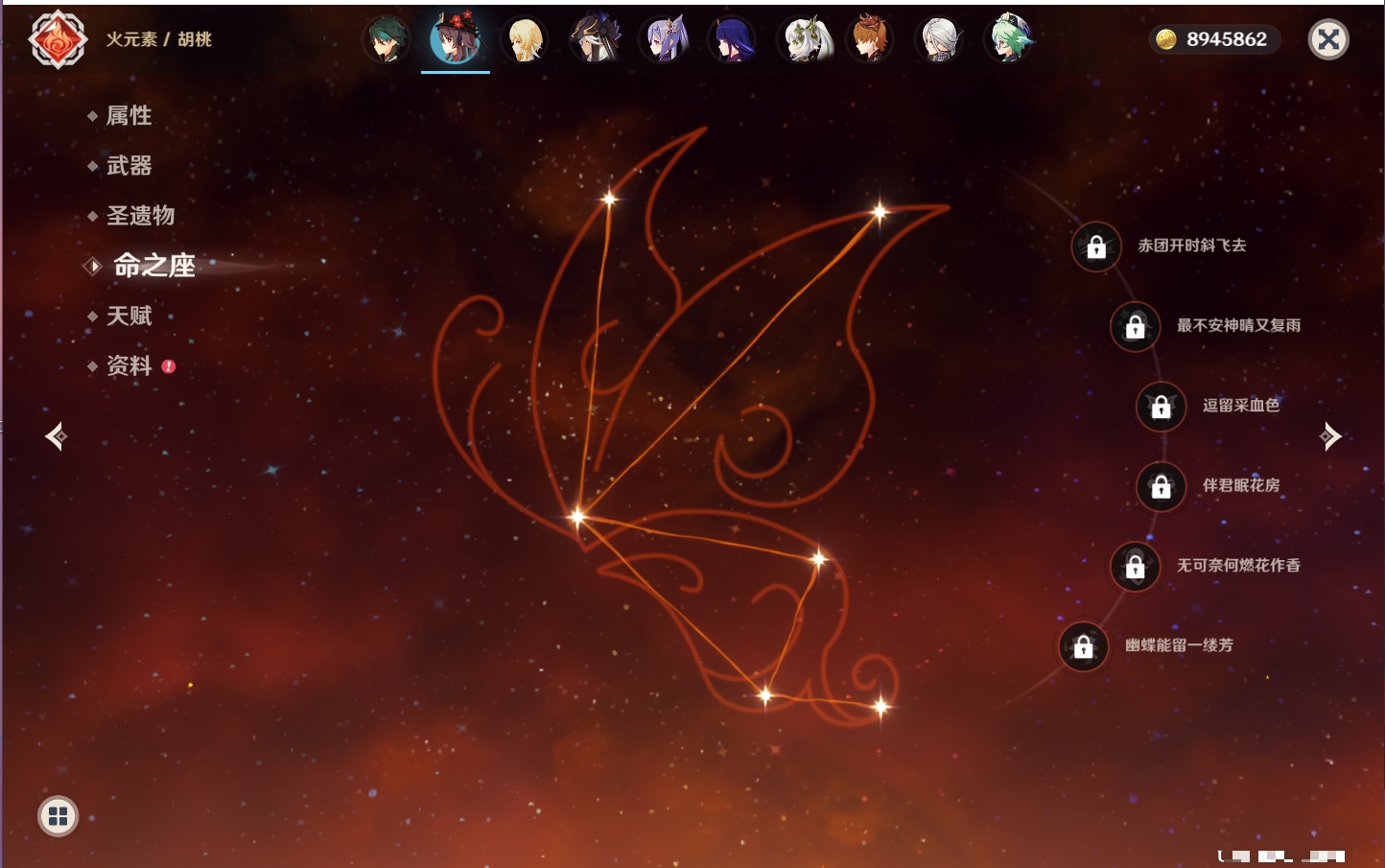Select the lock icon for 逗留采血色
The image size is (1385, 868).
(1162, 406)
